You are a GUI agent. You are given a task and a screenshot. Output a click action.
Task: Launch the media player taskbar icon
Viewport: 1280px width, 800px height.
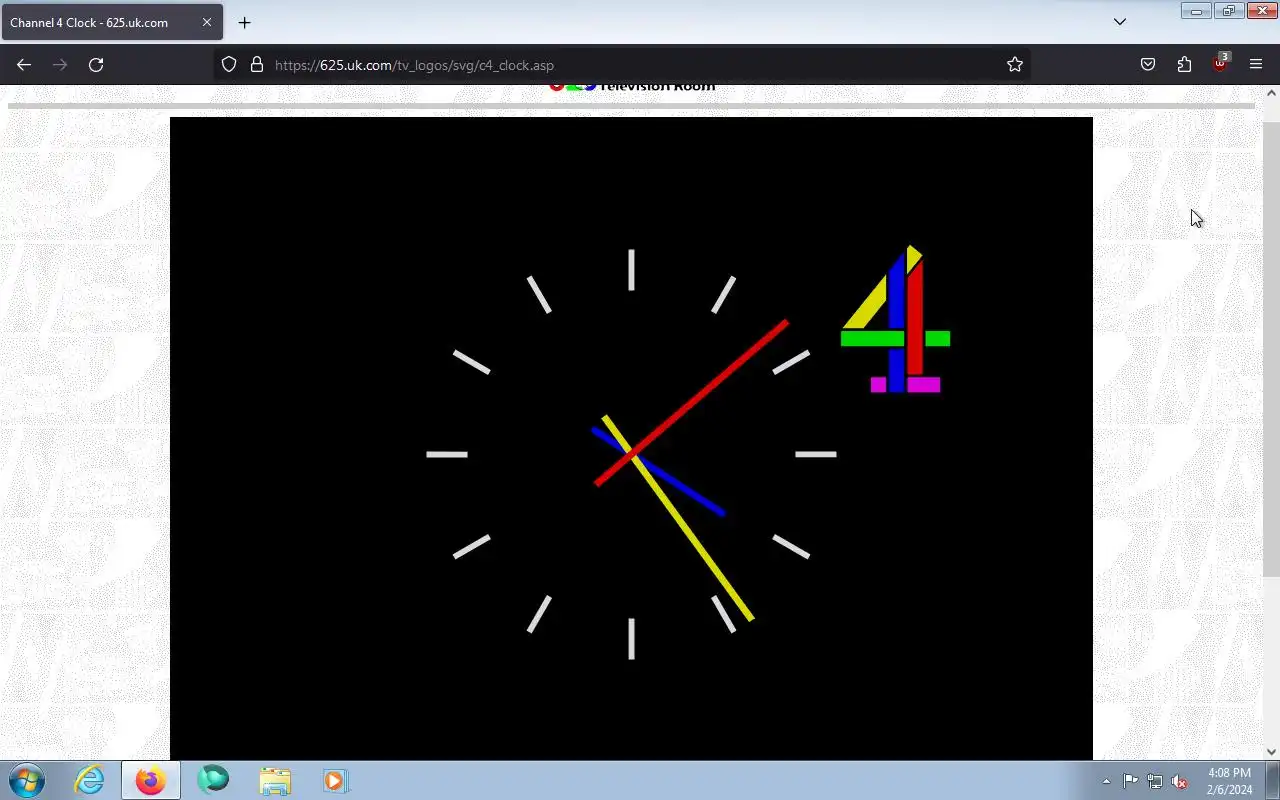coord(336,780)
